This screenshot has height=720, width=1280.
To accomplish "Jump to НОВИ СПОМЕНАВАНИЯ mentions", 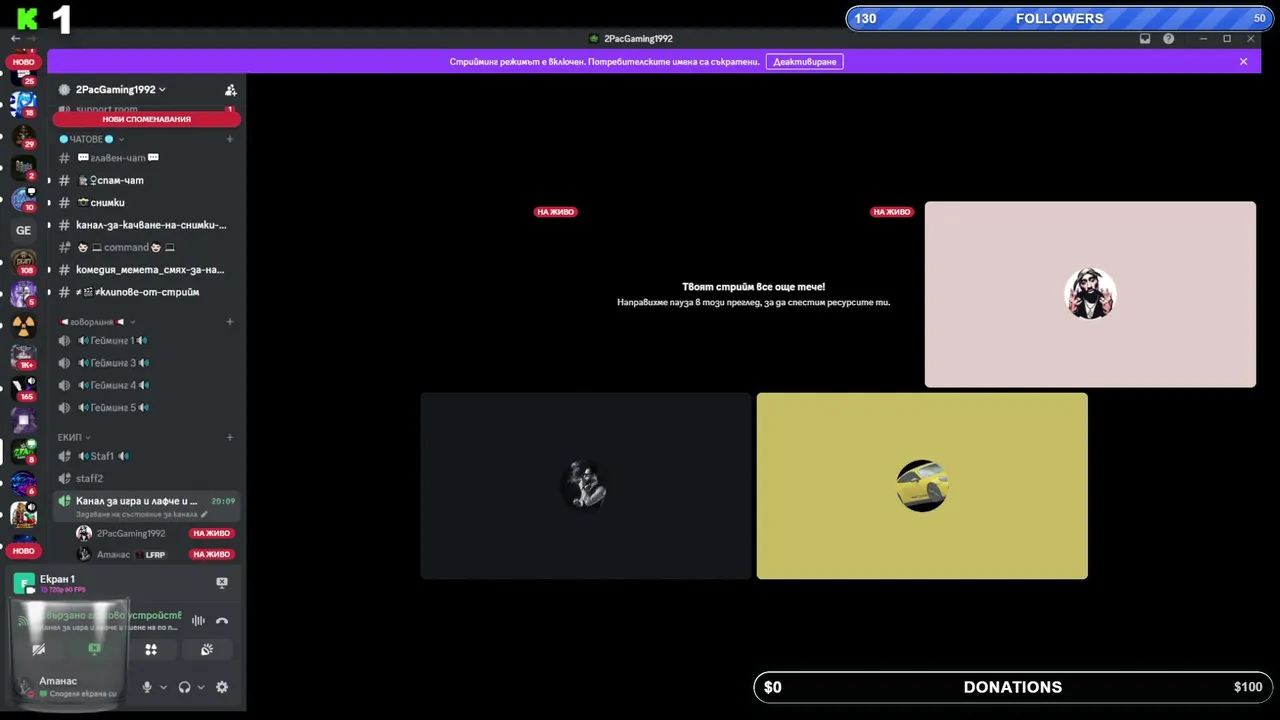I will 146,119.
